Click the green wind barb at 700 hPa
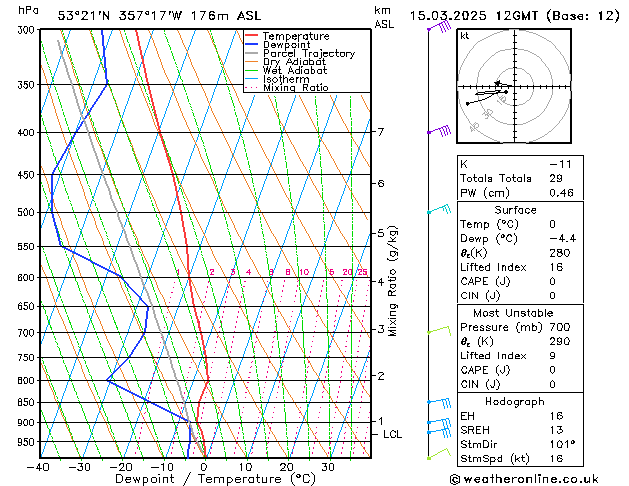 tap(439, 331)
